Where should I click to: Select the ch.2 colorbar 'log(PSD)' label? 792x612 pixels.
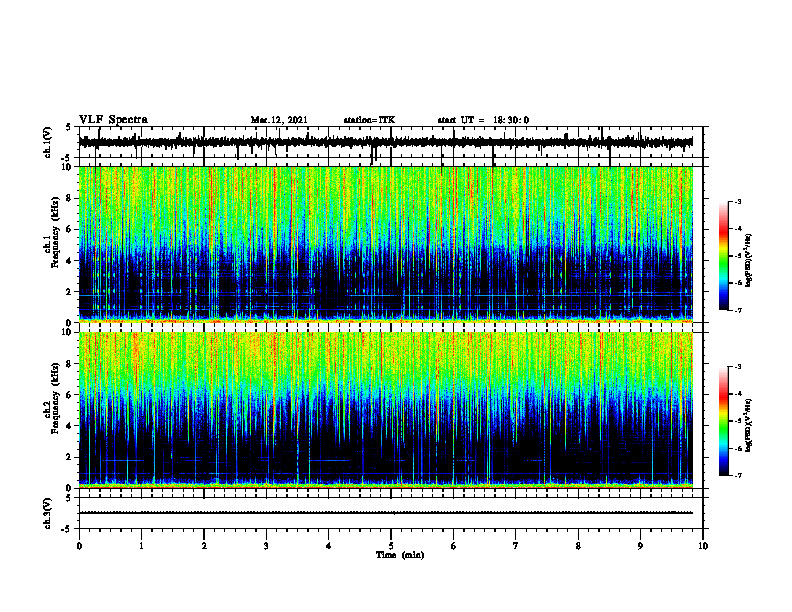coord(749,425)
